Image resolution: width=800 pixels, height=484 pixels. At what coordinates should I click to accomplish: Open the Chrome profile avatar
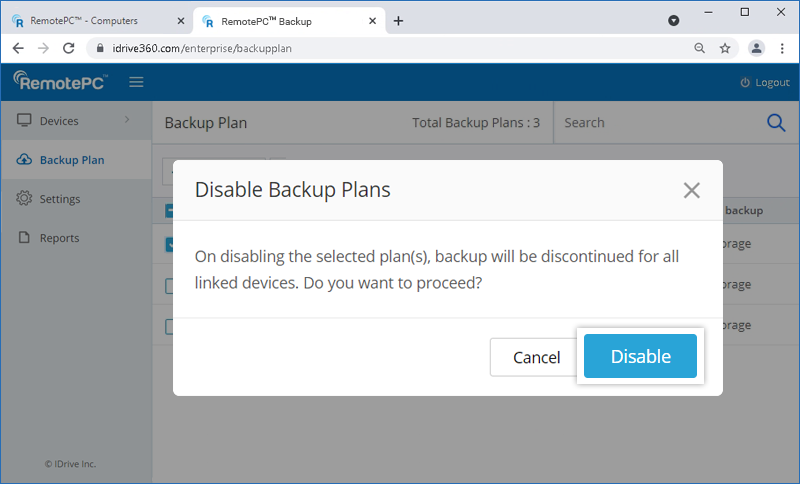[757, 48]
